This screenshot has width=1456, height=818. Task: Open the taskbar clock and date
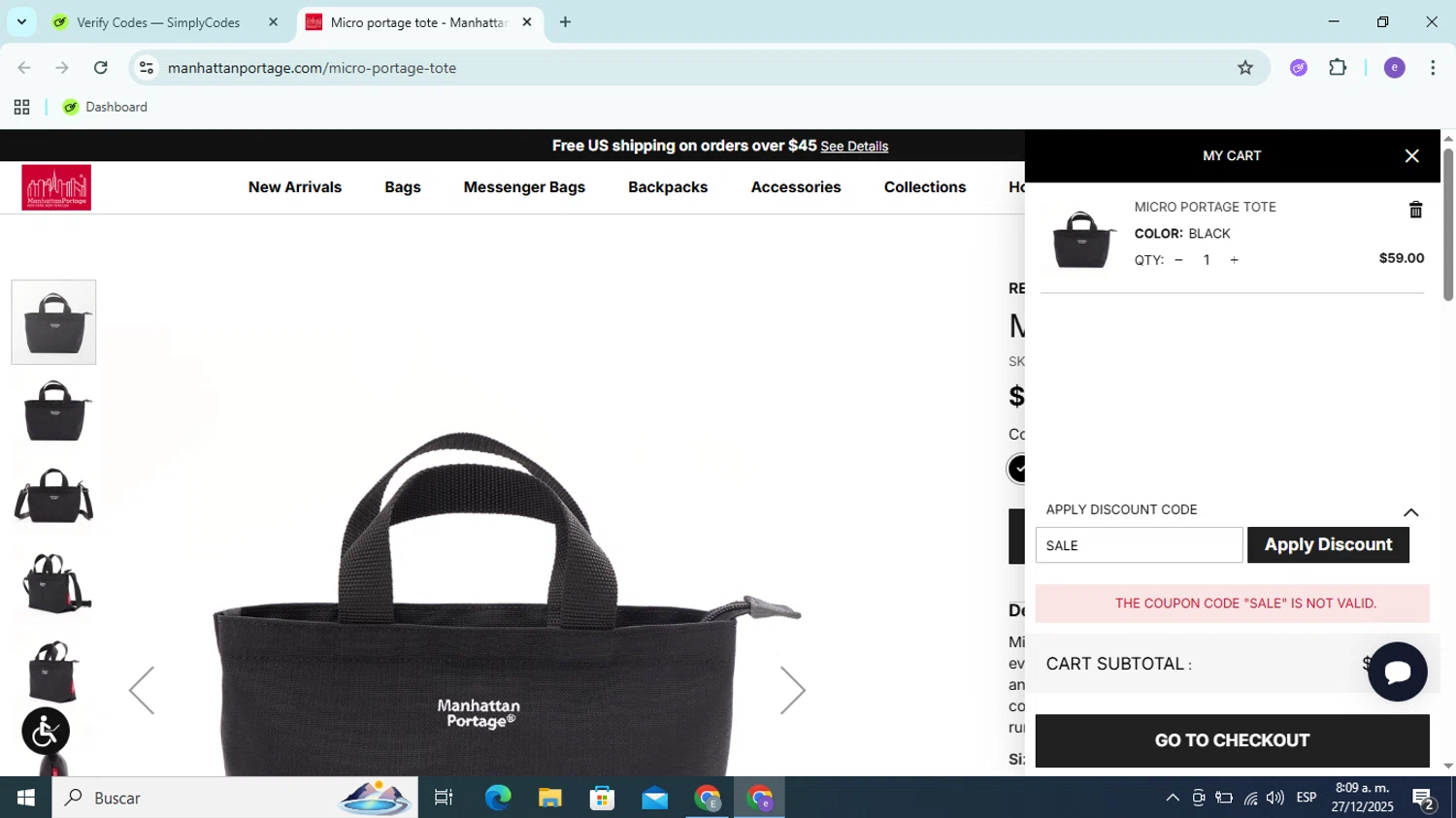pyautogui.click(x=1362, y=798)
